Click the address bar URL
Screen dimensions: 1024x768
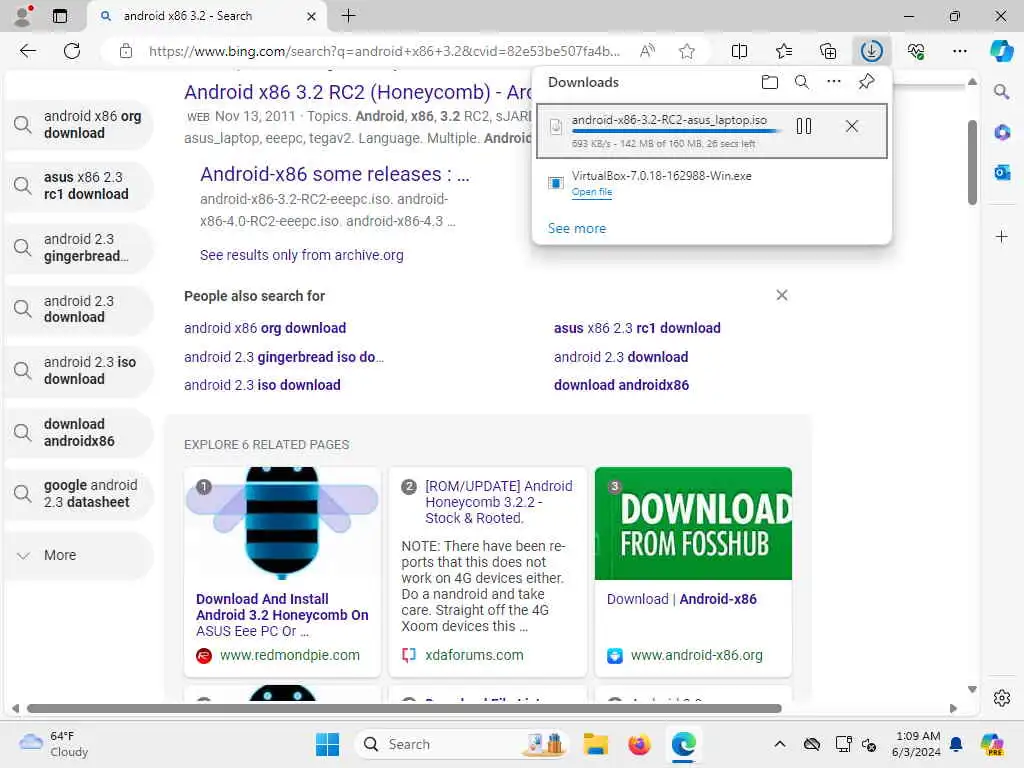tap(384, 51)
